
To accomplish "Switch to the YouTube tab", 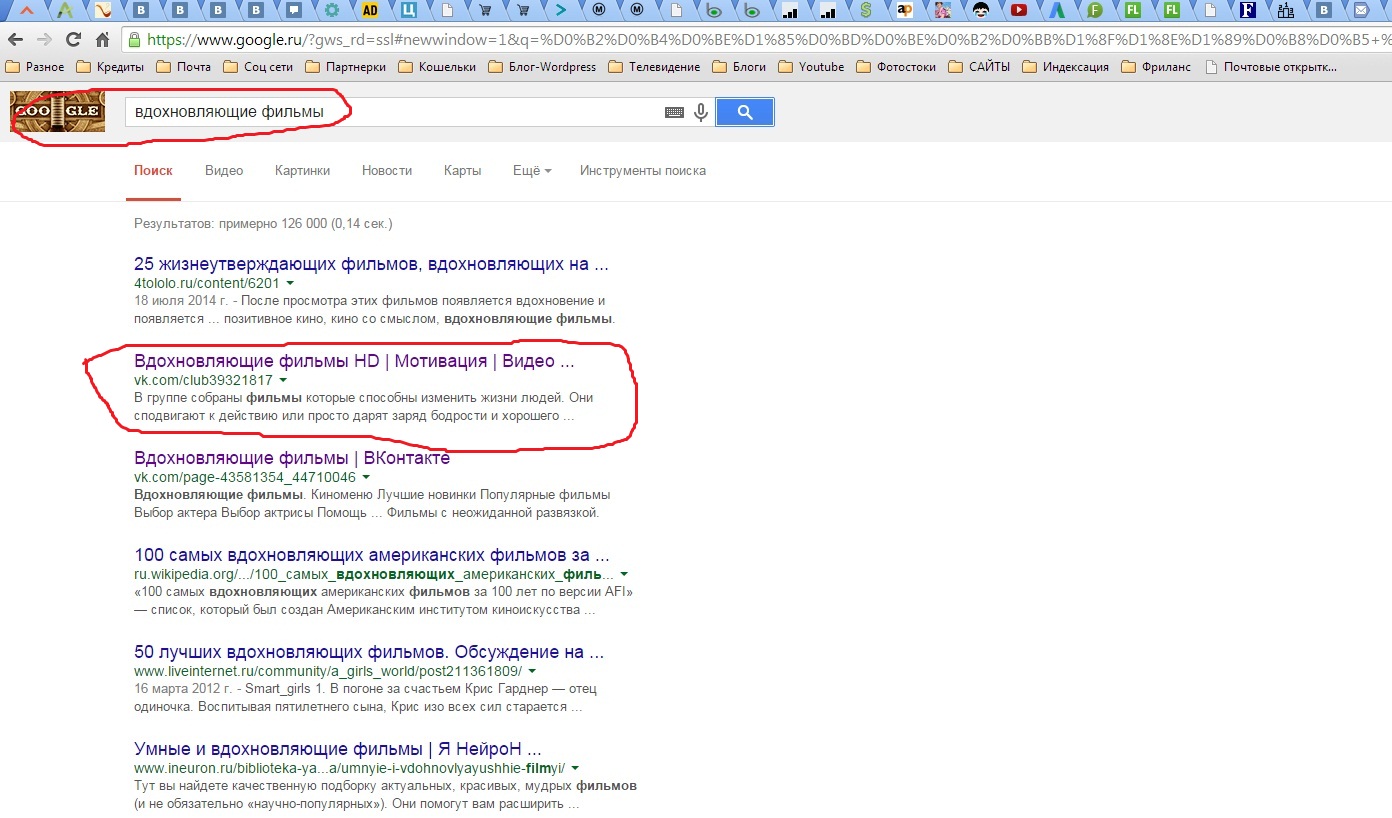I will click(1019, 11).
